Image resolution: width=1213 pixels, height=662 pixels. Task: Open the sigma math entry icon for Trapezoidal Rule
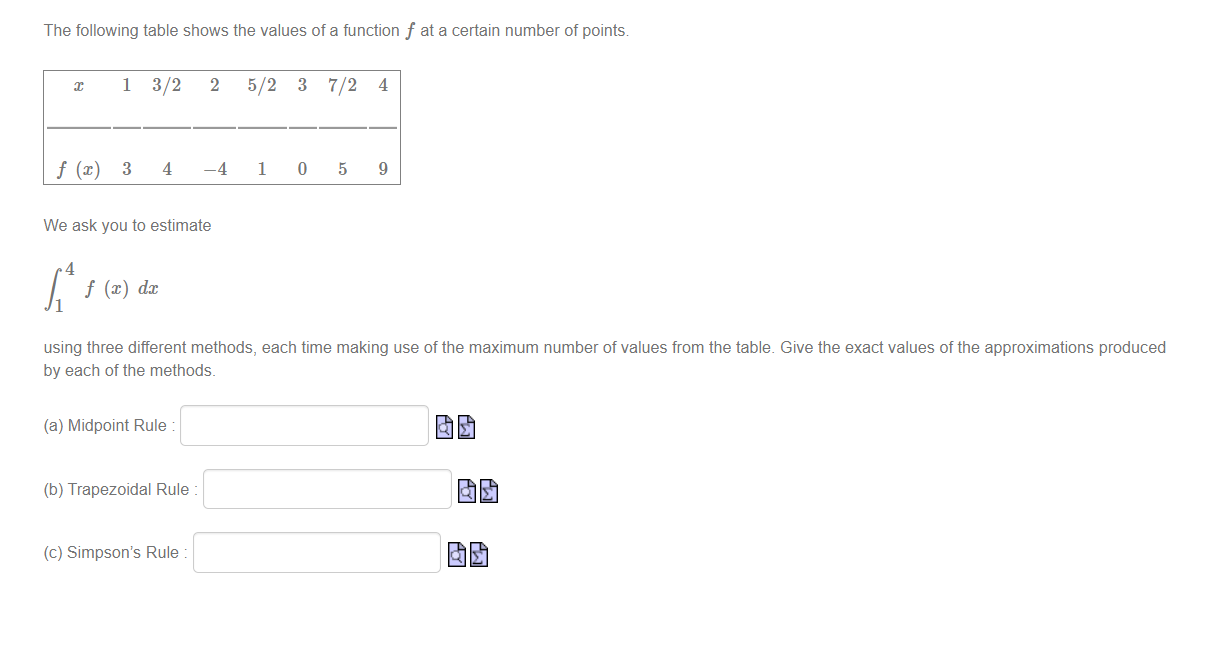[x=488, y=491]
